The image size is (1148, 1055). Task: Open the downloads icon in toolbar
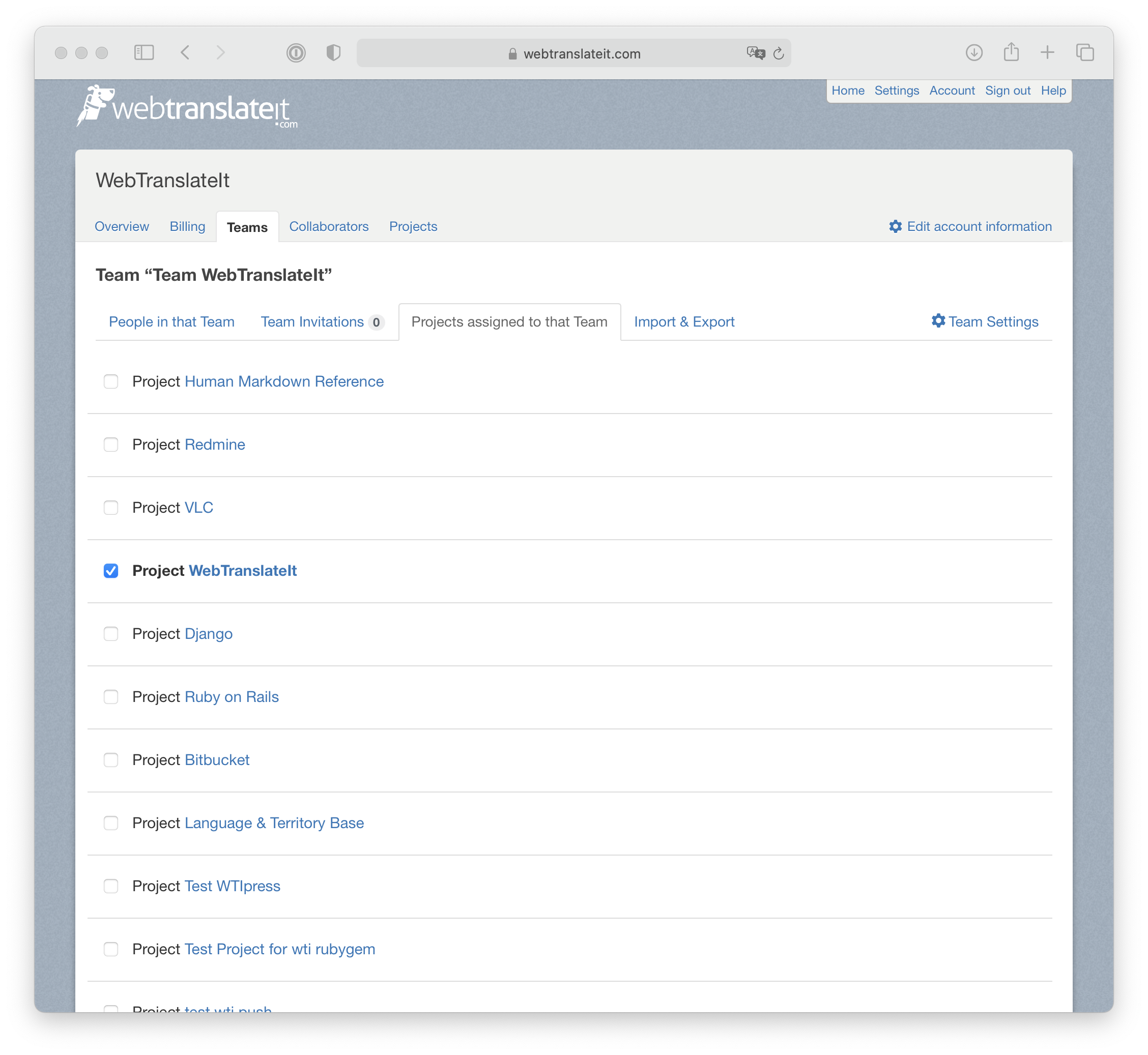pos(974,53)
